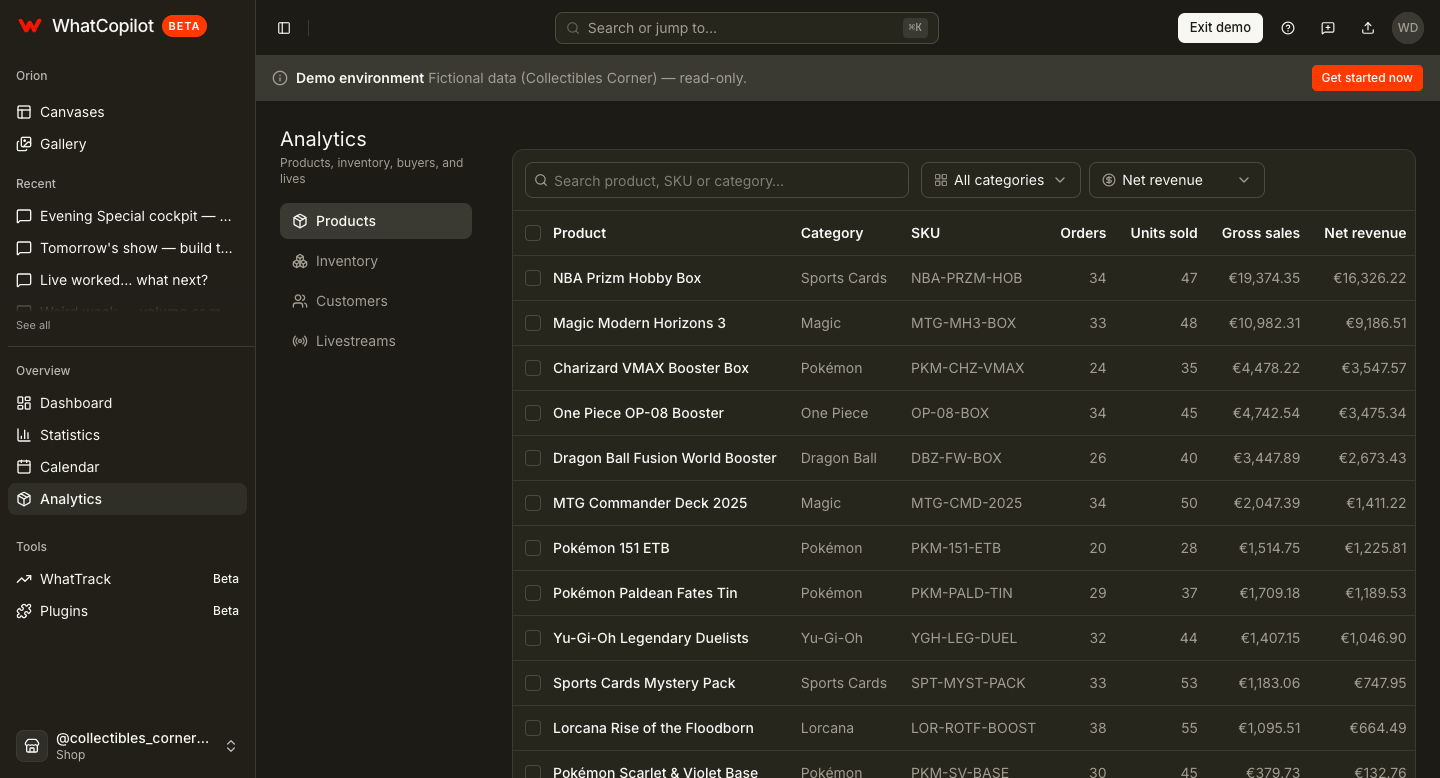Screen dimensions: 1440x778
Task: Check the MTG Commander Deck 2025 row
Action: (533, 503)
